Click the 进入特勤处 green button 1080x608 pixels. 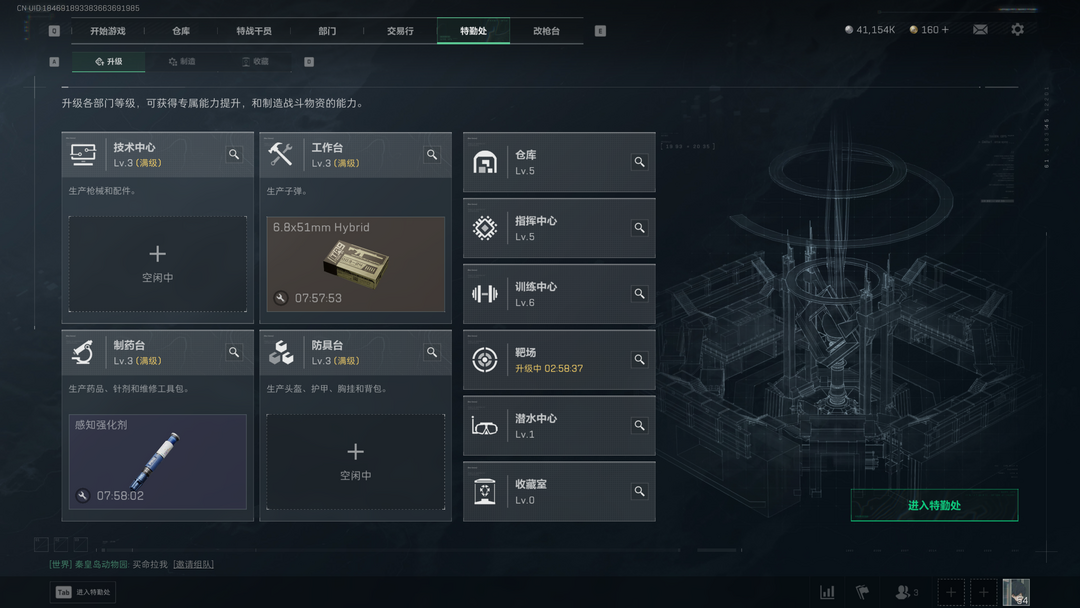pyautogui.click(x=934, y=505)
